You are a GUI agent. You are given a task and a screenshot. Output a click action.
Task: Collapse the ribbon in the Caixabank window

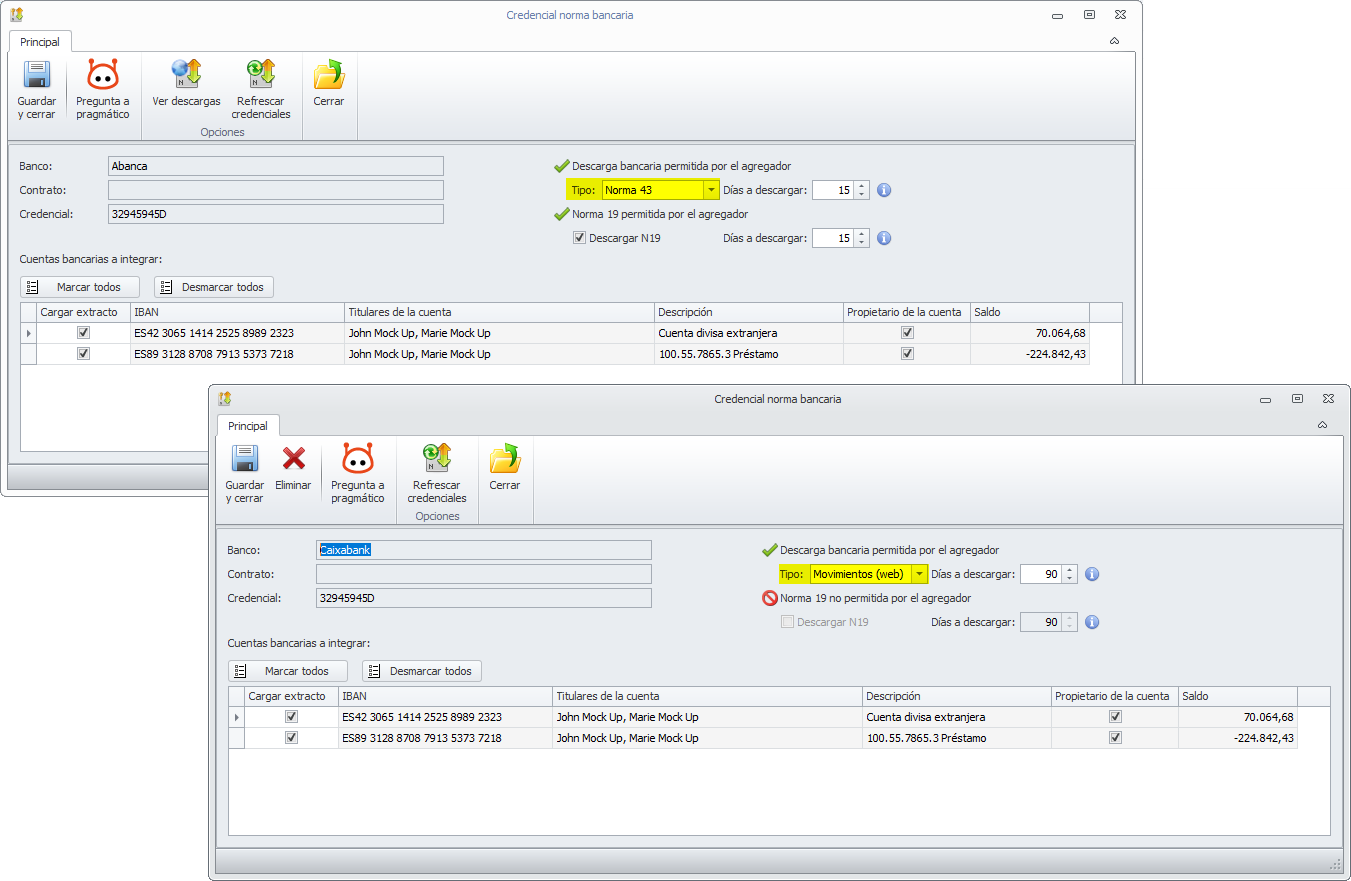[1322, 426]
